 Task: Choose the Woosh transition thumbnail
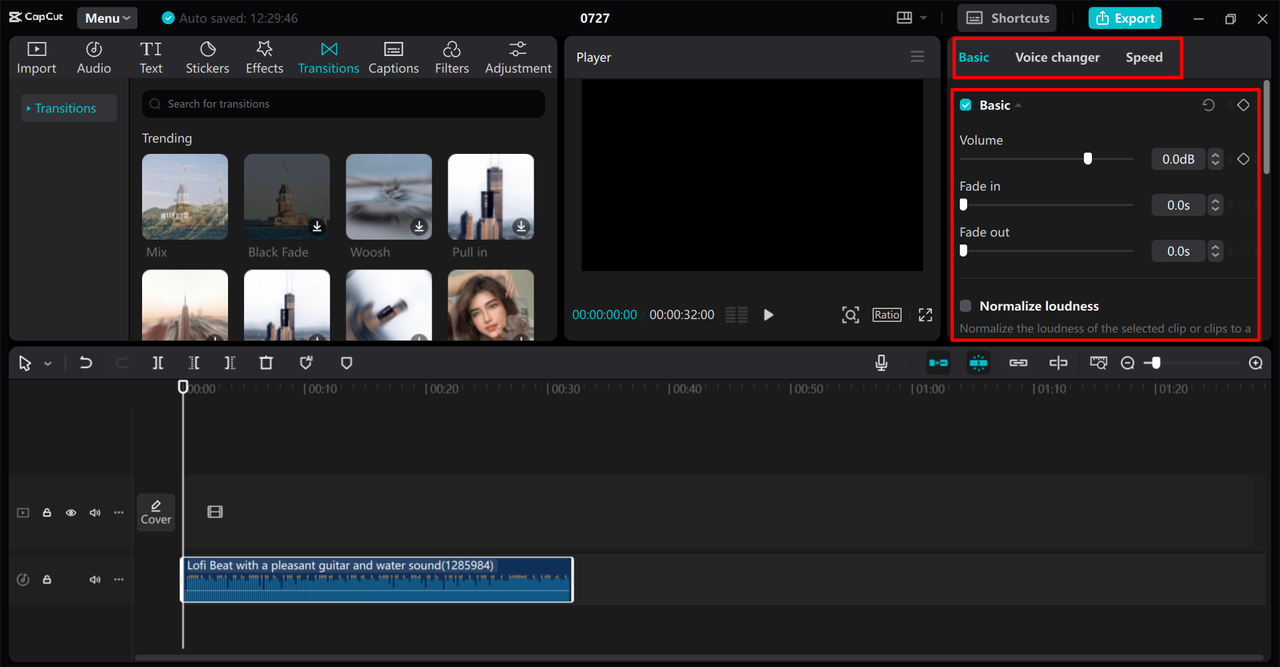[x=389, y=197]
